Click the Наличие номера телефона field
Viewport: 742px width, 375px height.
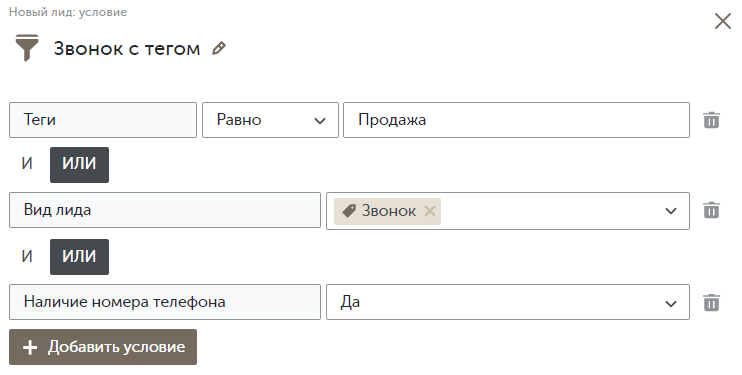(165, 302)
